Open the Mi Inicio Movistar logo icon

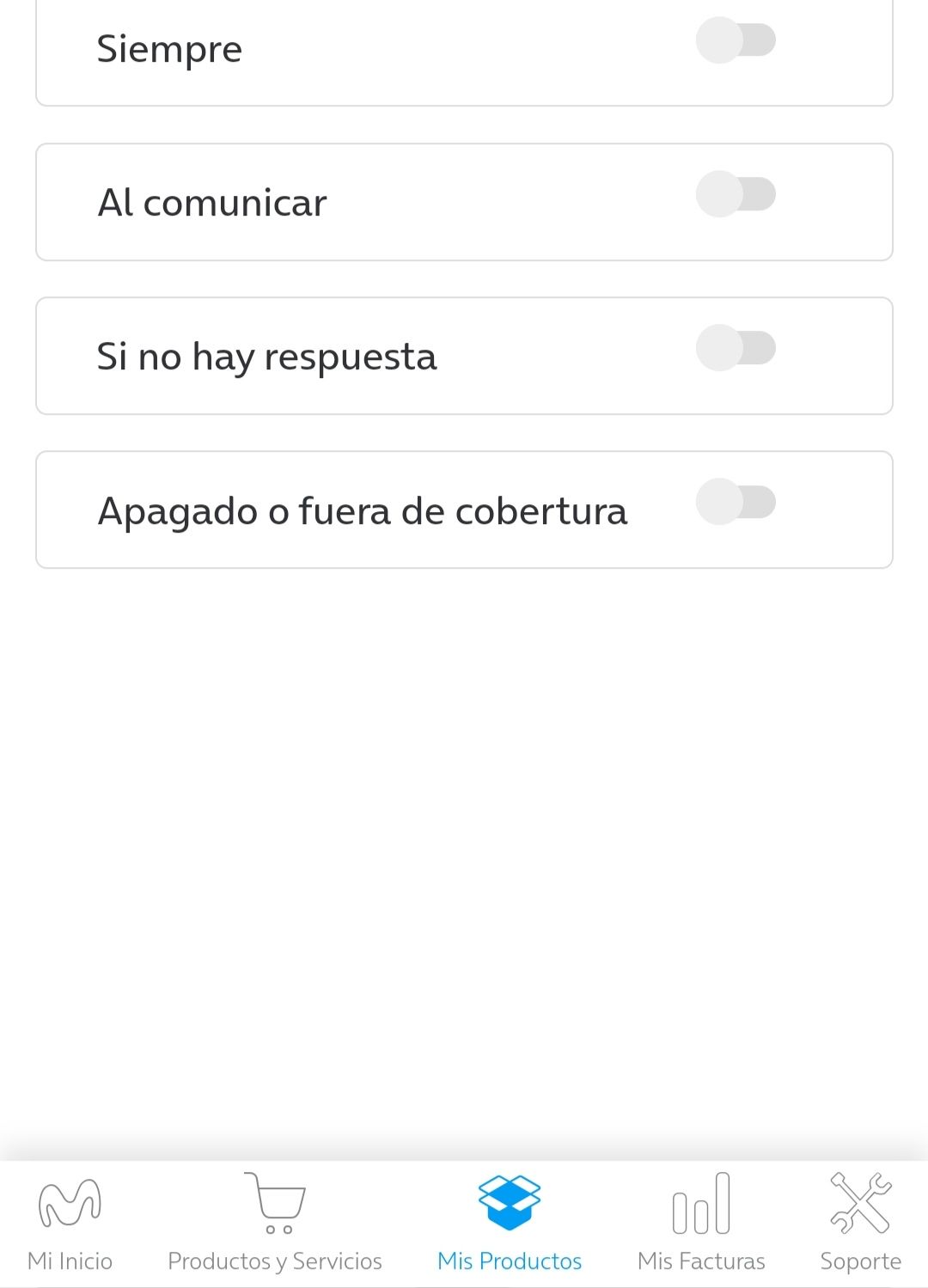tap(70, 1203)
